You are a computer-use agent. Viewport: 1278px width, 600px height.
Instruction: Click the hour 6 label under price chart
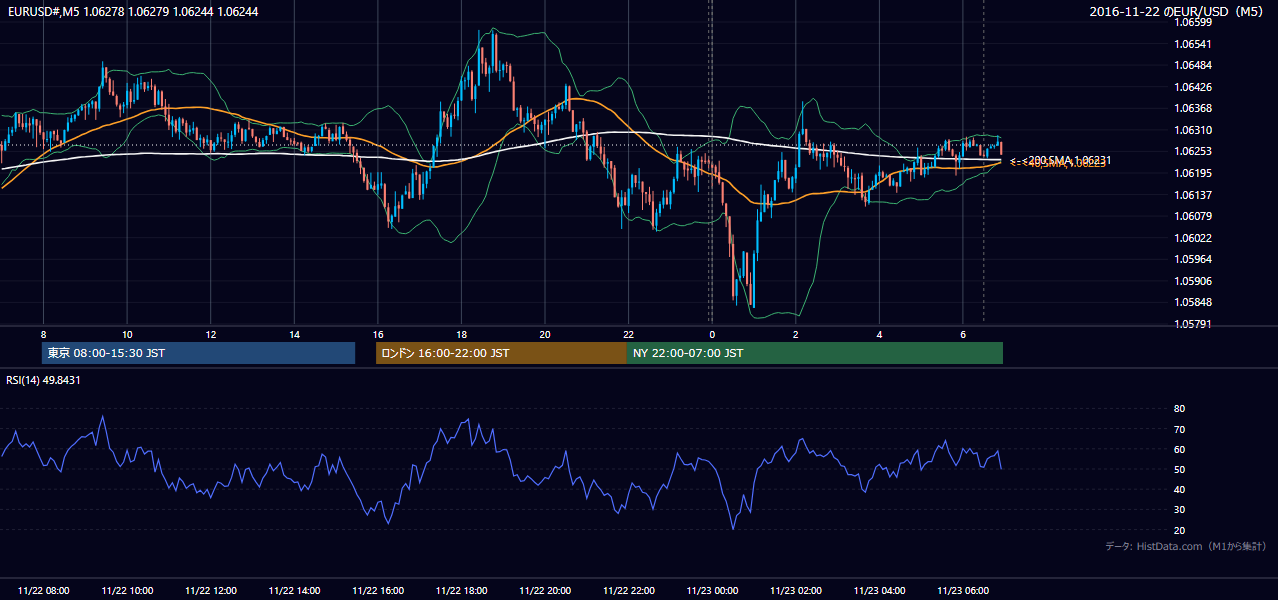pos(962,334)
